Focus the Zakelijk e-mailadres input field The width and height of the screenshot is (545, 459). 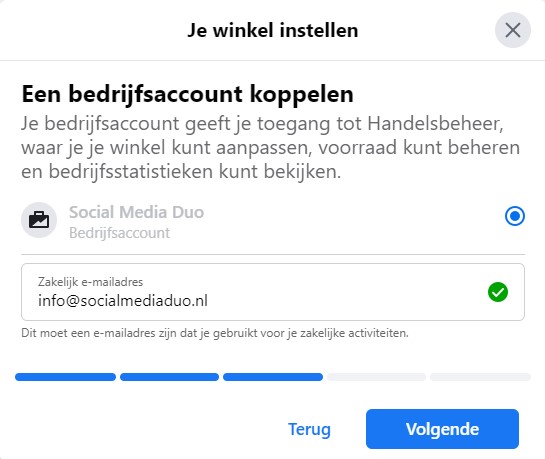click(273, 292)
